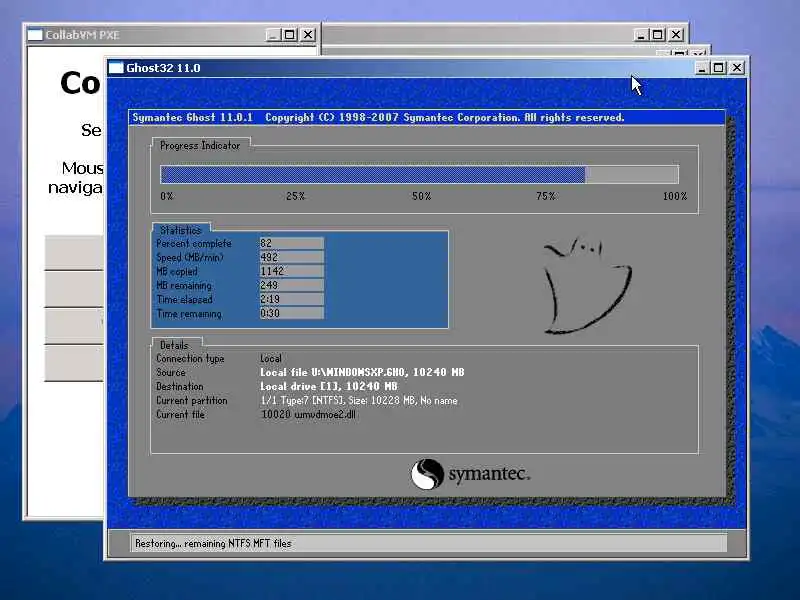
Task: Minimize the CollabVM PXE window
Action: click(273, 35)
